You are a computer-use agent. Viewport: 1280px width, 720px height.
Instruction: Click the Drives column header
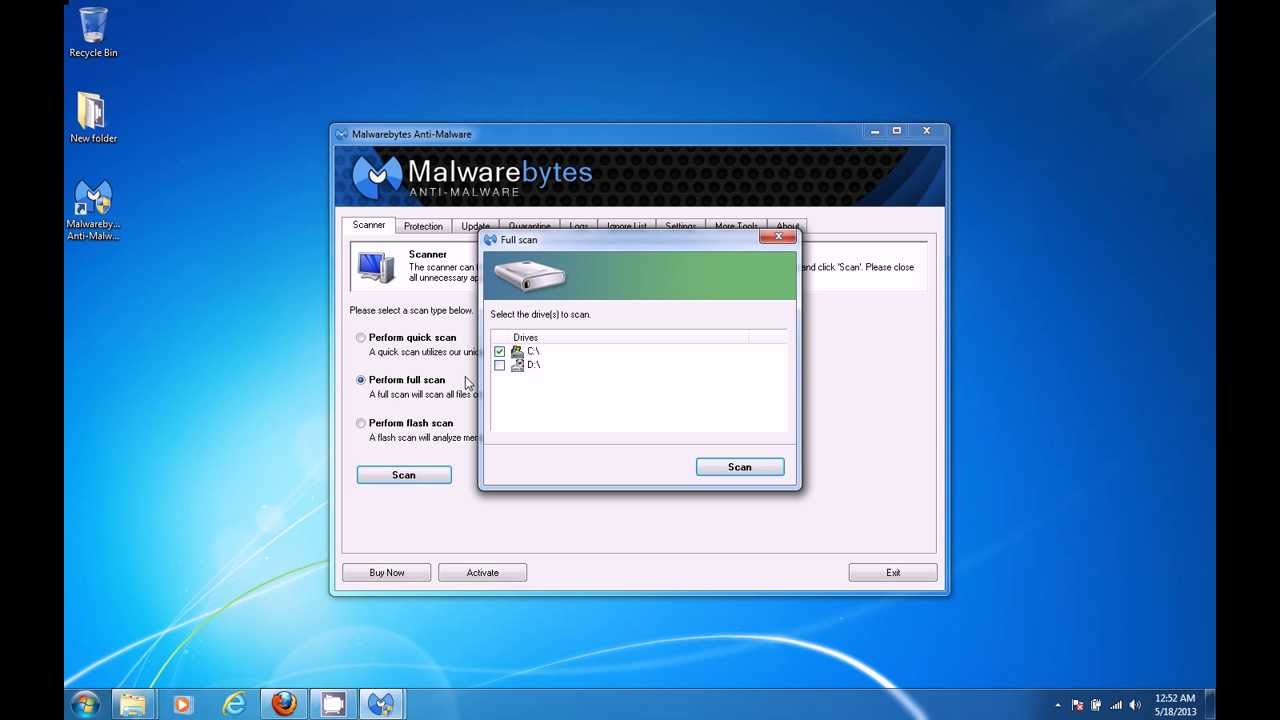(x=620, y=337)
